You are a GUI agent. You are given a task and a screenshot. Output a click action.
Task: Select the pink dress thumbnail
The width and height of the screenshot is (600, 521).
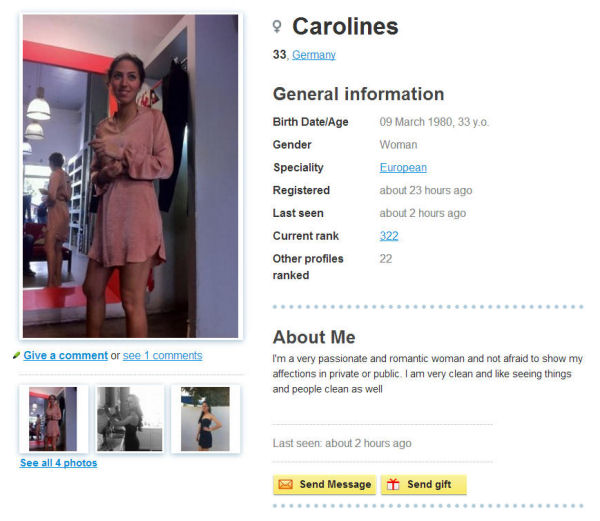pos(53,419)
